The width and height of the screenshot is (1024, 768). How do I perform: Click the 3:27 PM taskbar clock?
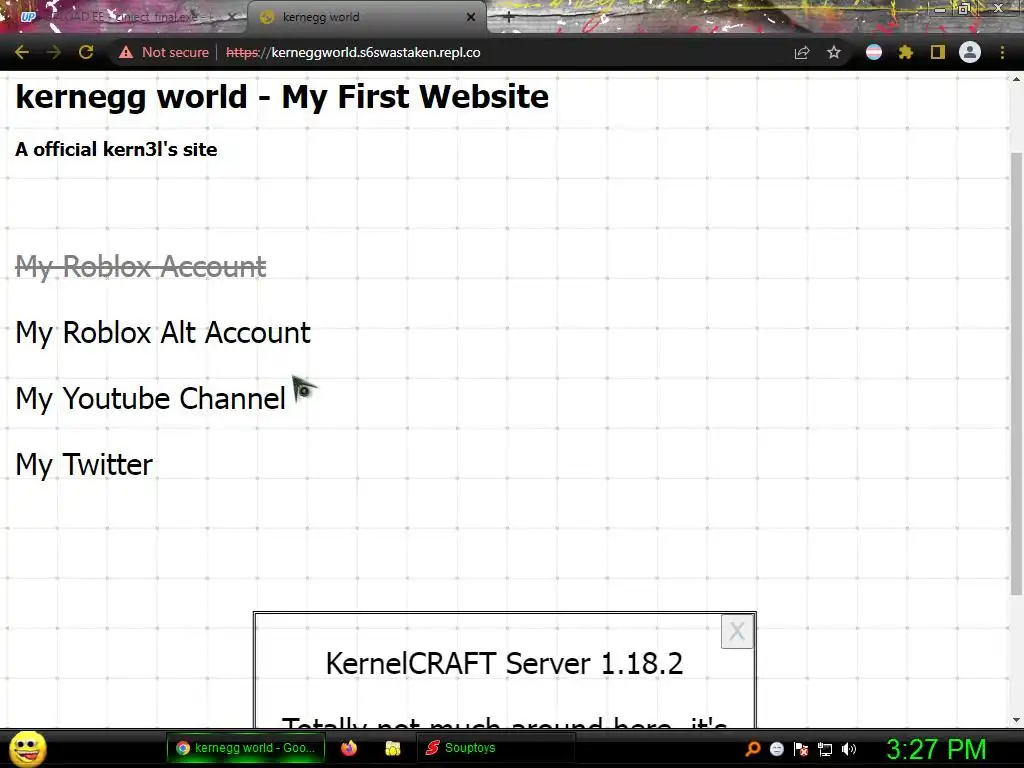936,749
